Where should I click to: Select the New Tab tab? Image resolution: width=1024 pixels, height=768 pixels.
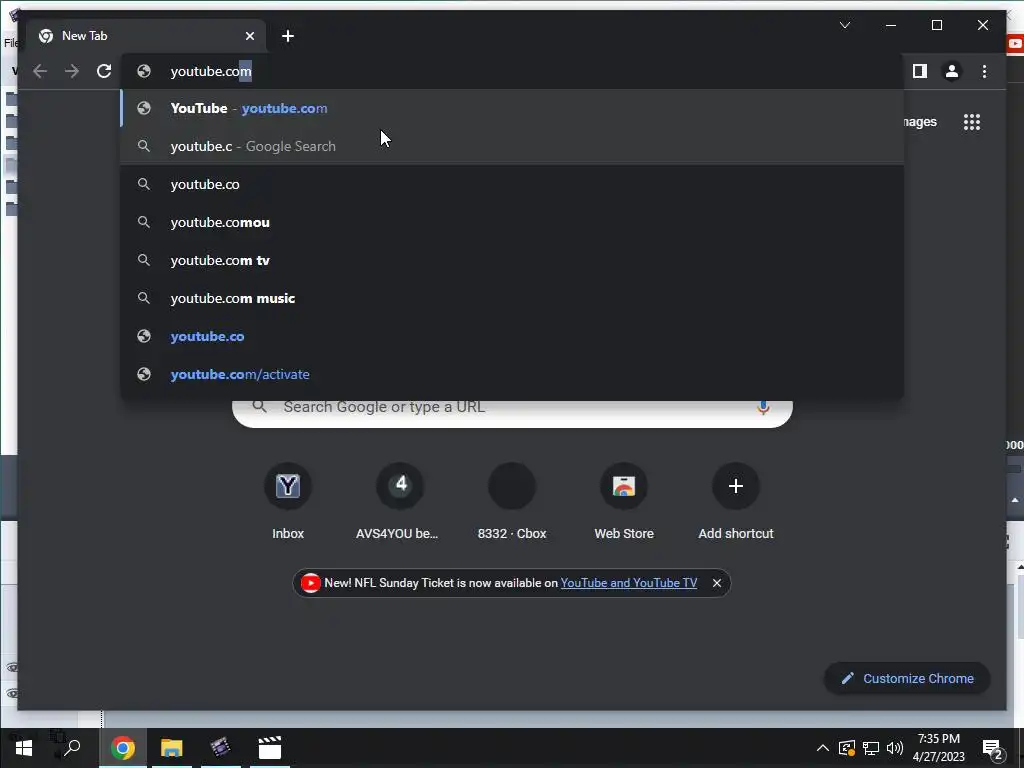pos(146,36)
